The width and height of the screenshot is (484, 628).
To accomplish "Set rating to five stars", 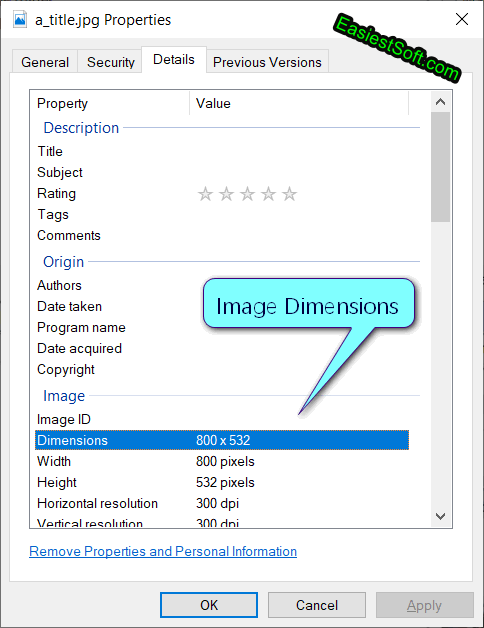I will (x=289, y=194).
